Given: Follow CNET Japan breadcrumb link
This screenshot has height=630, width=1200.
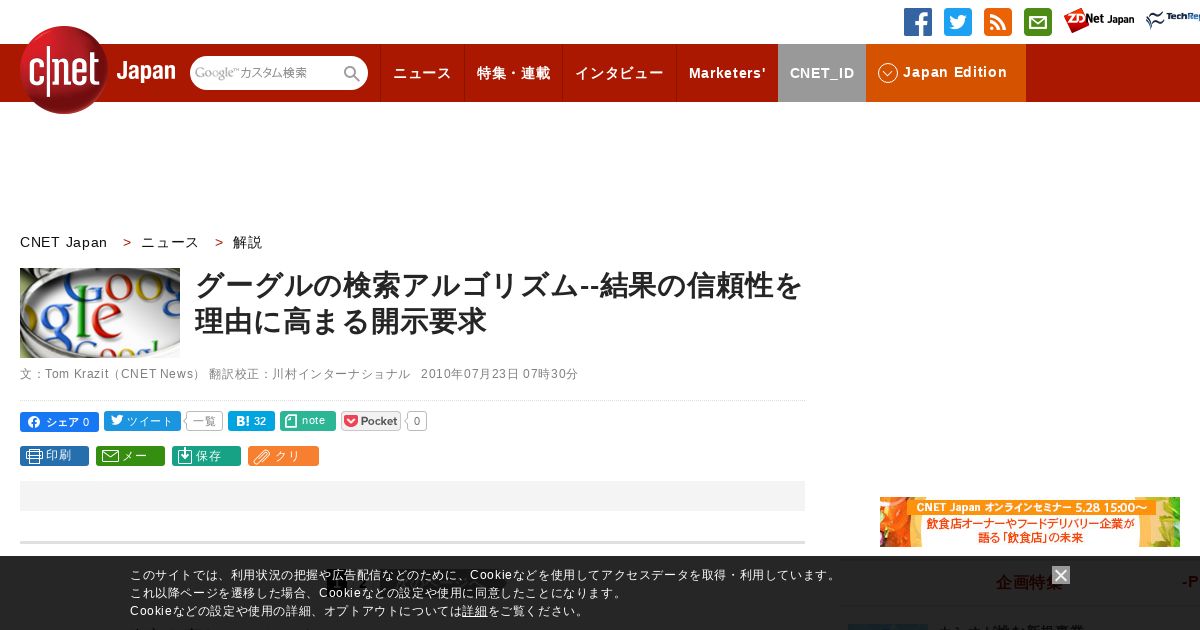Looking at the screenshot, I should click(x=63, y=242).
